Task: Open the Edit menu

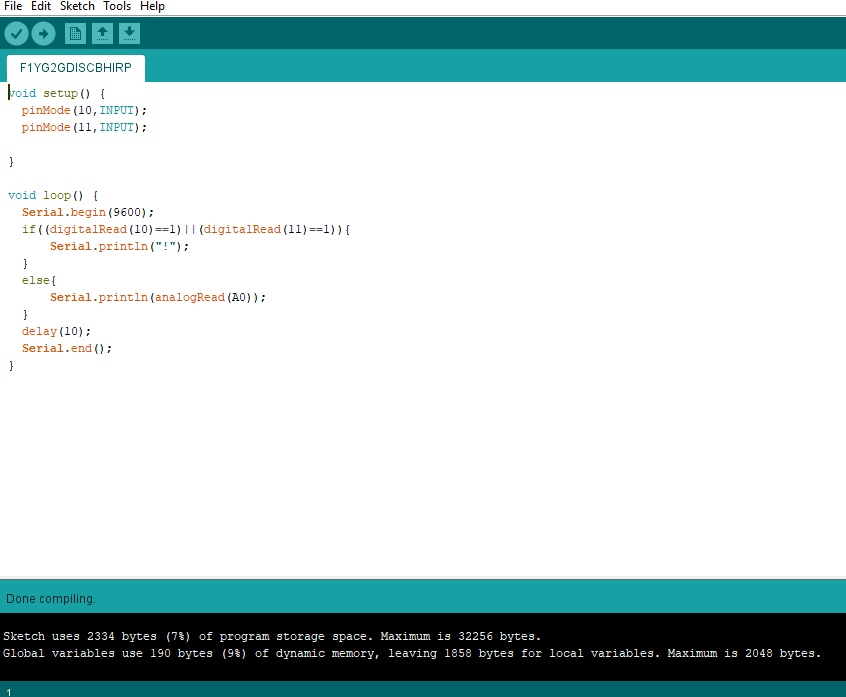Action: coord(40,6)
